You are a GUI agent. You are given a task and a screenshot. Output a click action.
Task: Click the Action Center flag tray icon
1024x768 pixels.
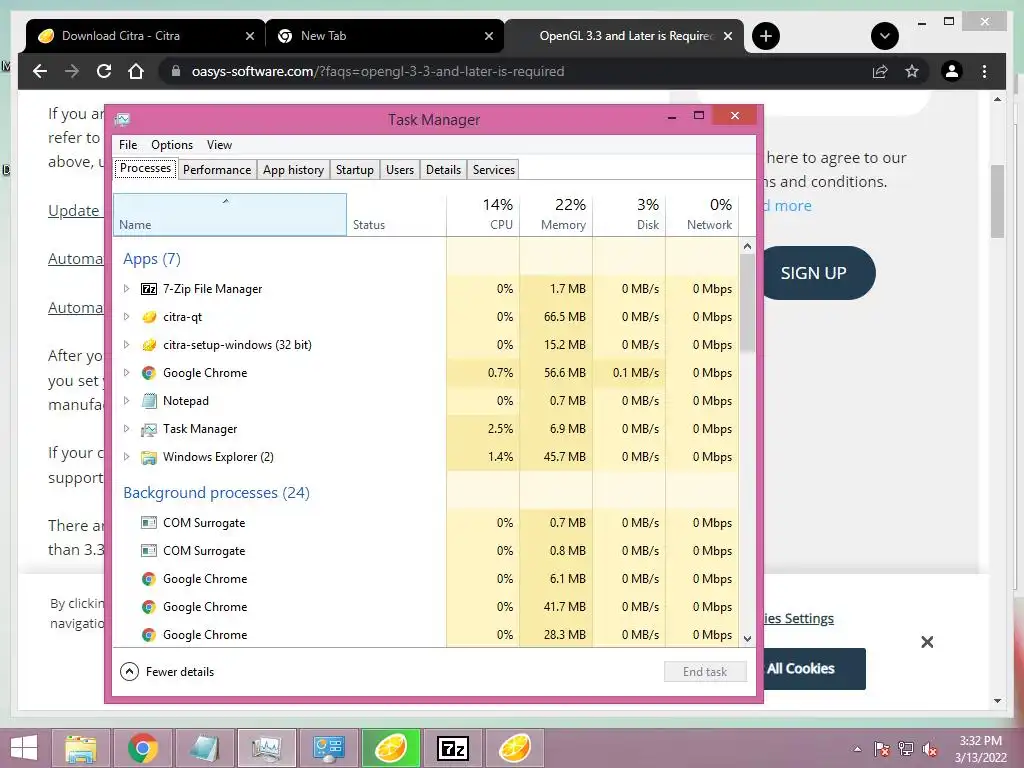click(x=881, y=749)
